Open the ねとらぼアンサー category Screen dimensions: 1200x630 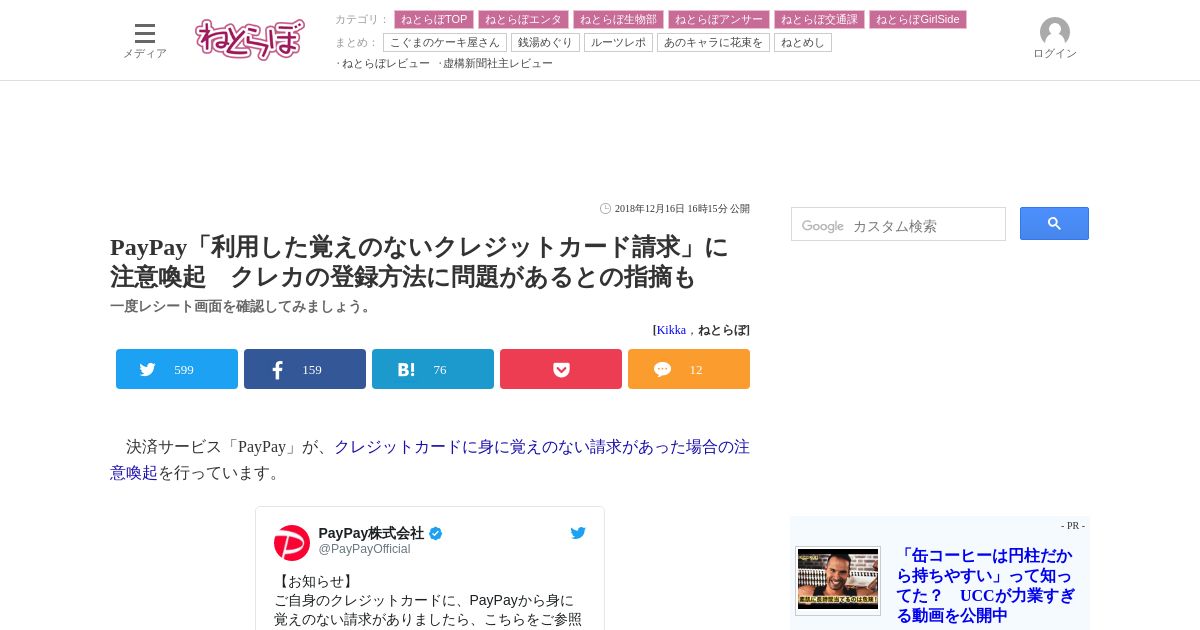(x=719, y=19)
